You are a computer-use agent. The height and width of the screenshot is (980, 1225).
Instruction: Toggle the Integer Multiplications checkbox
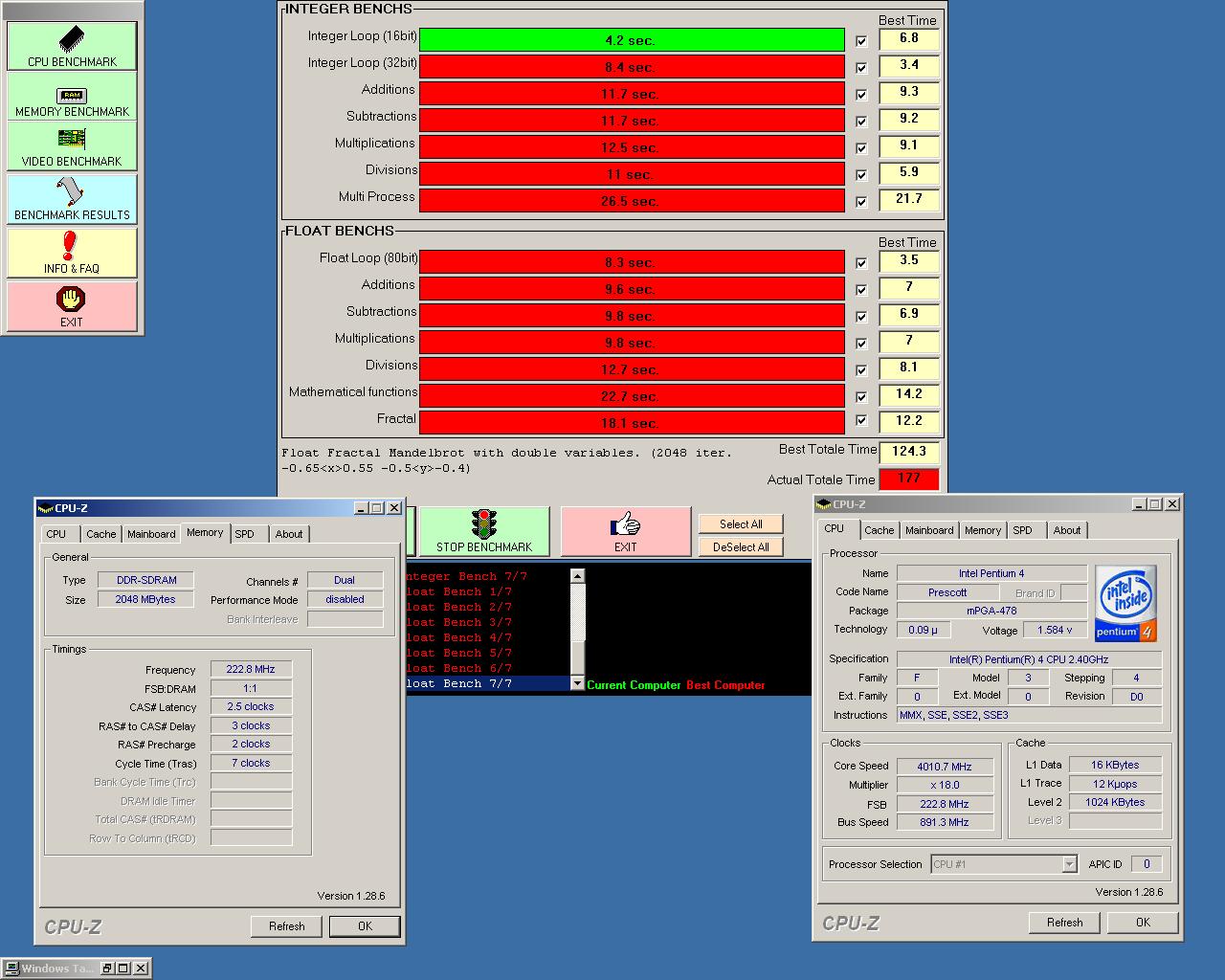(x=861, y=148)
